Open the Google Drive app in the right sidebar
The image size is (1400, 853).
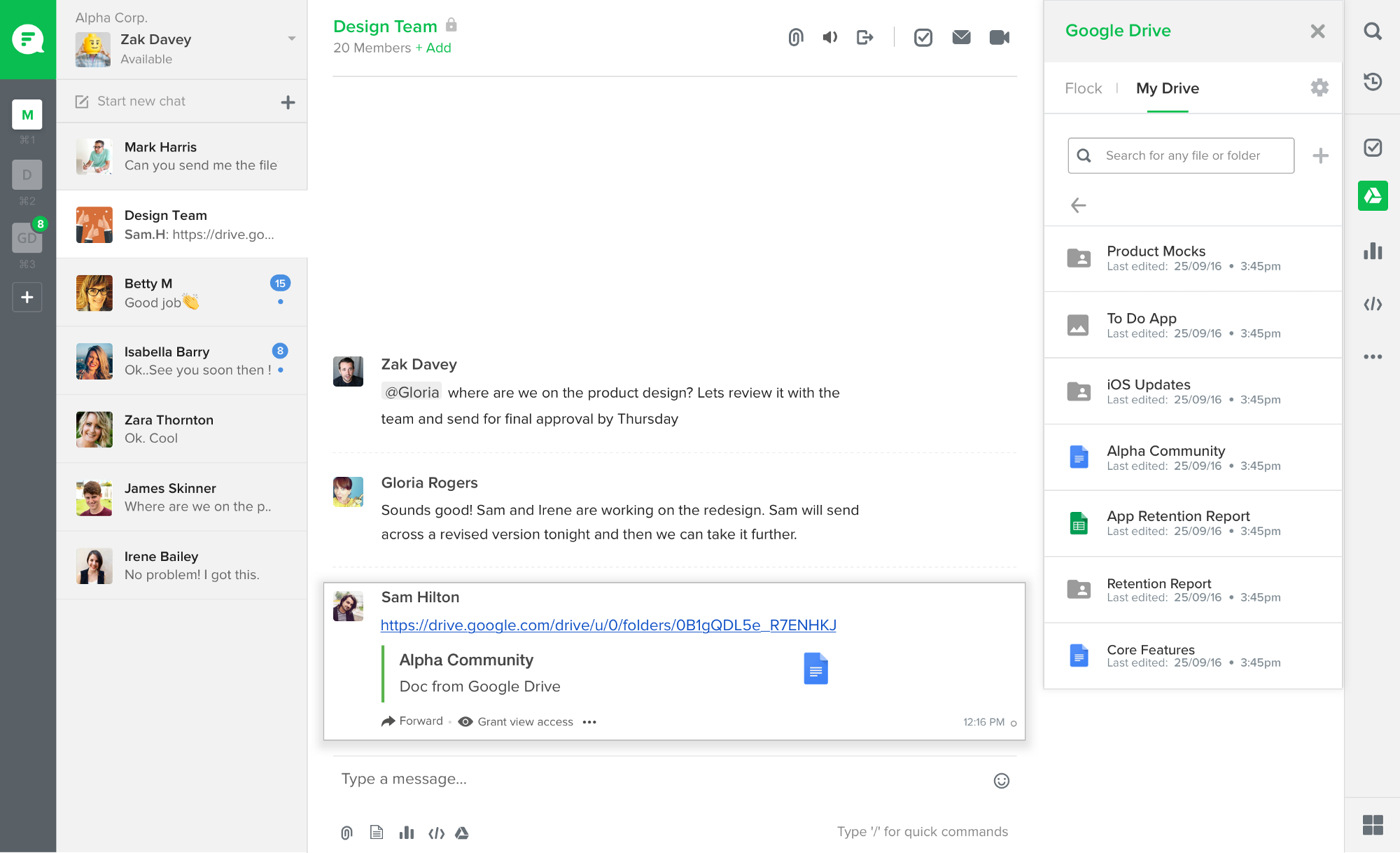[1372, 196]
